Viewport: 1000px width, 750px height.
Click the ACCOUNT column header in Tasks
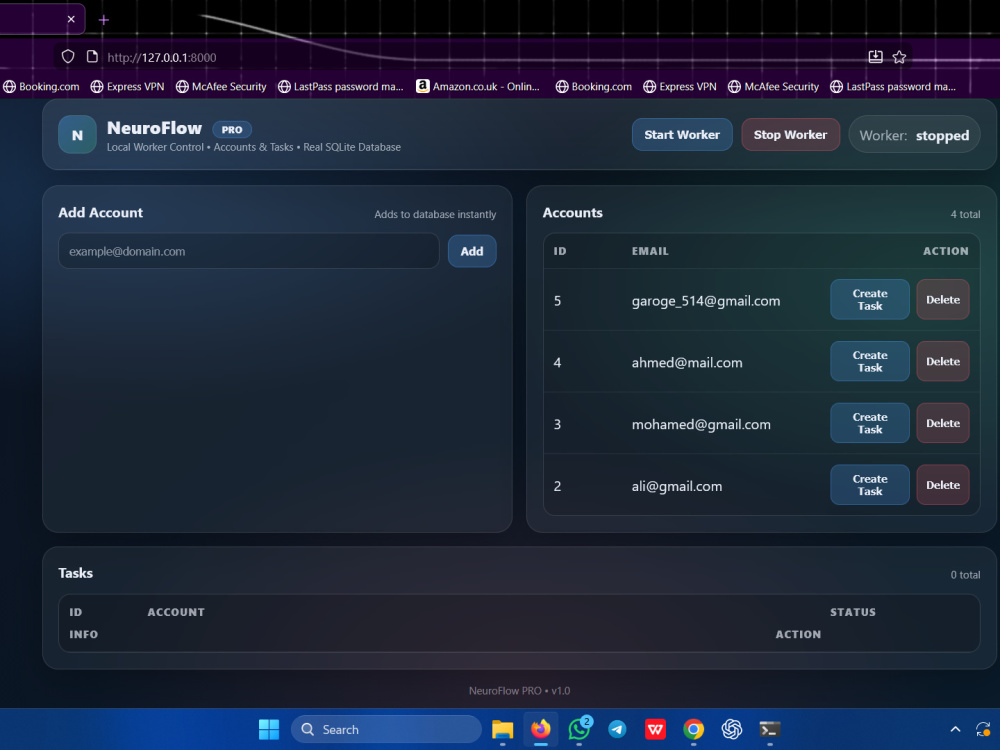coord(176,612)
